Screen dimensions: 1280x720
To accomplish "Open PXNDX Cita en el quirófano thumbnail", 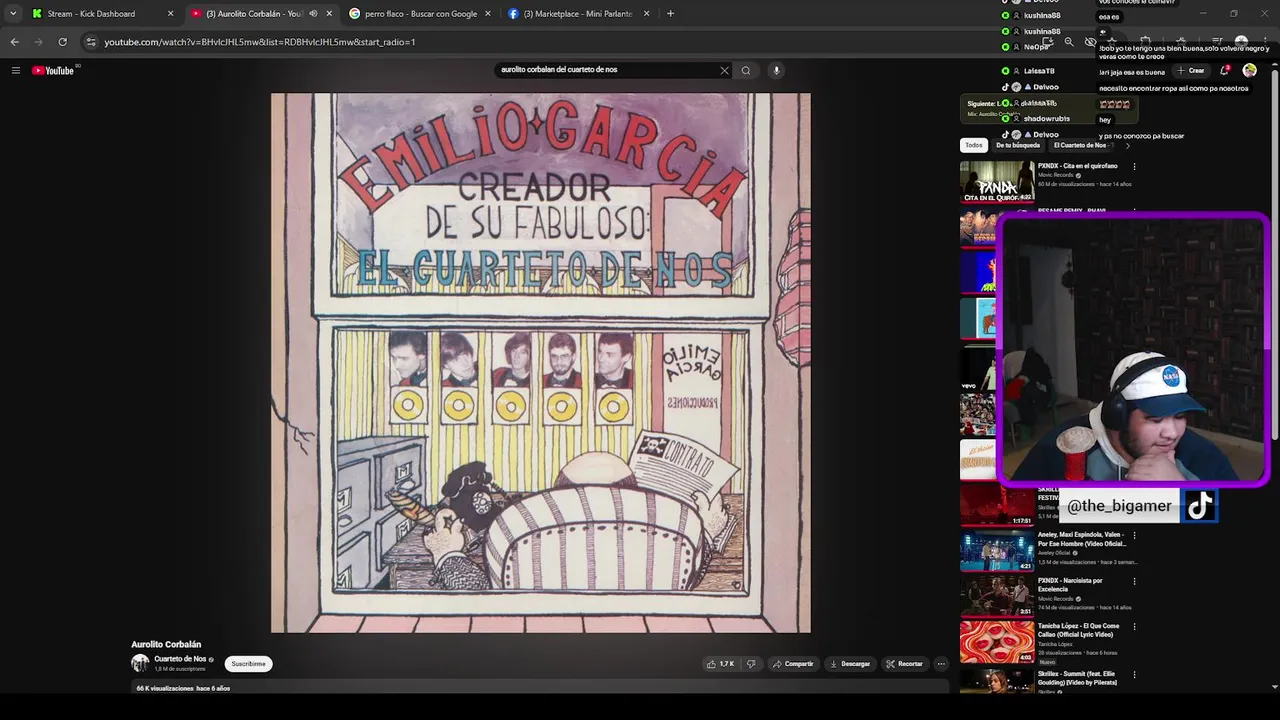I will (997, 182).
